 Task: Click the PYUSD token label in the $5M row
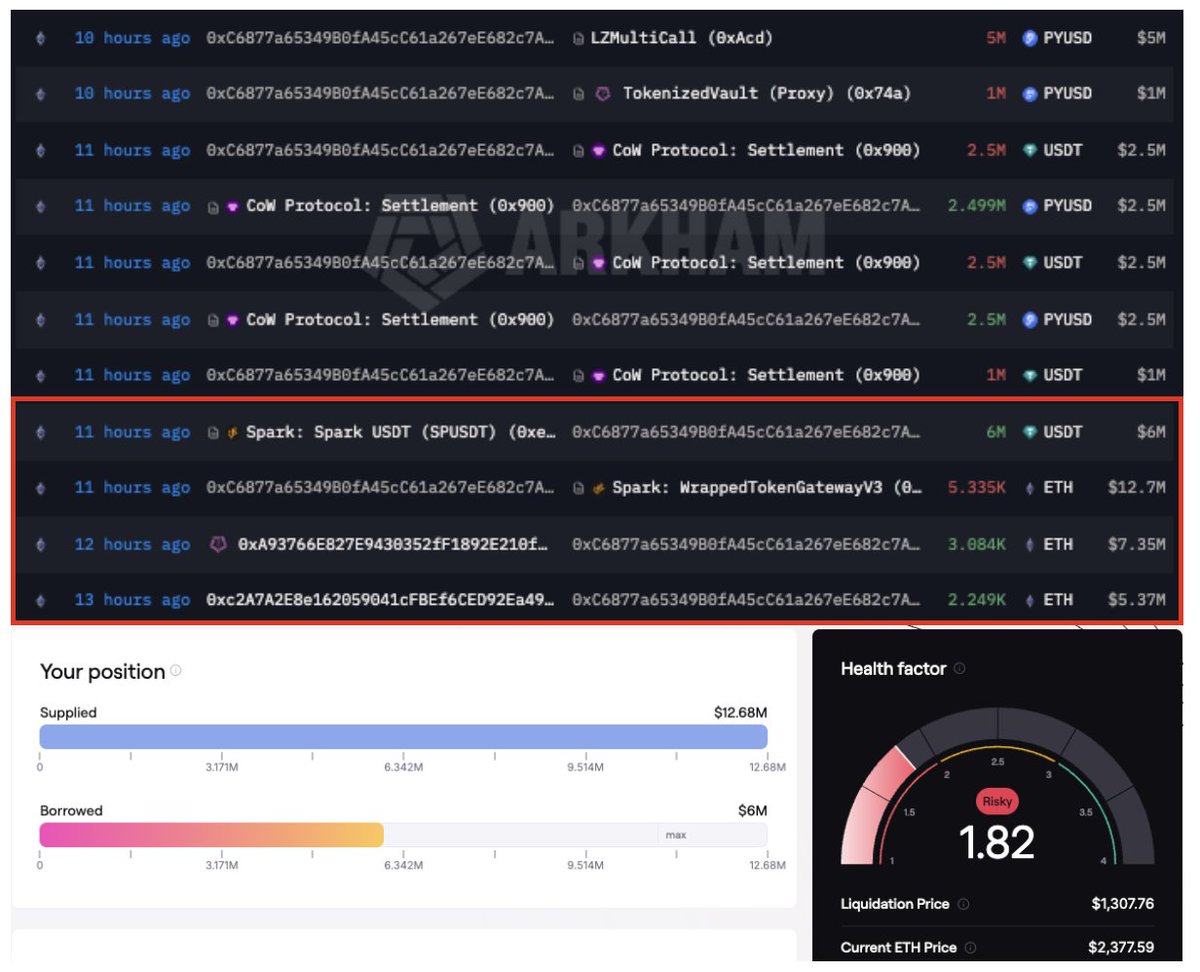click(x=1068, y=38)
